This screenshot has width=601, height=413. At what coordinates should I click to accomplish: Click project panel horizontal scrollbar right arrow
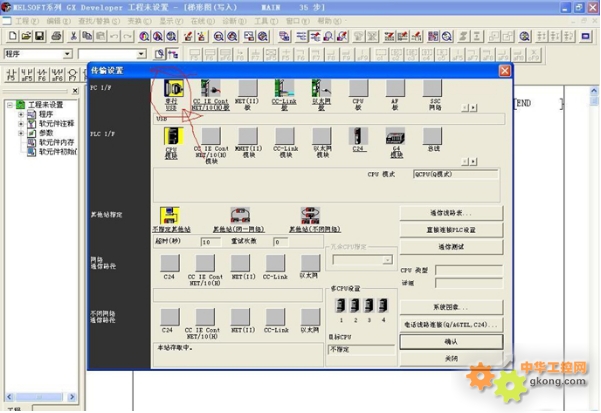(x=72, y=397)
